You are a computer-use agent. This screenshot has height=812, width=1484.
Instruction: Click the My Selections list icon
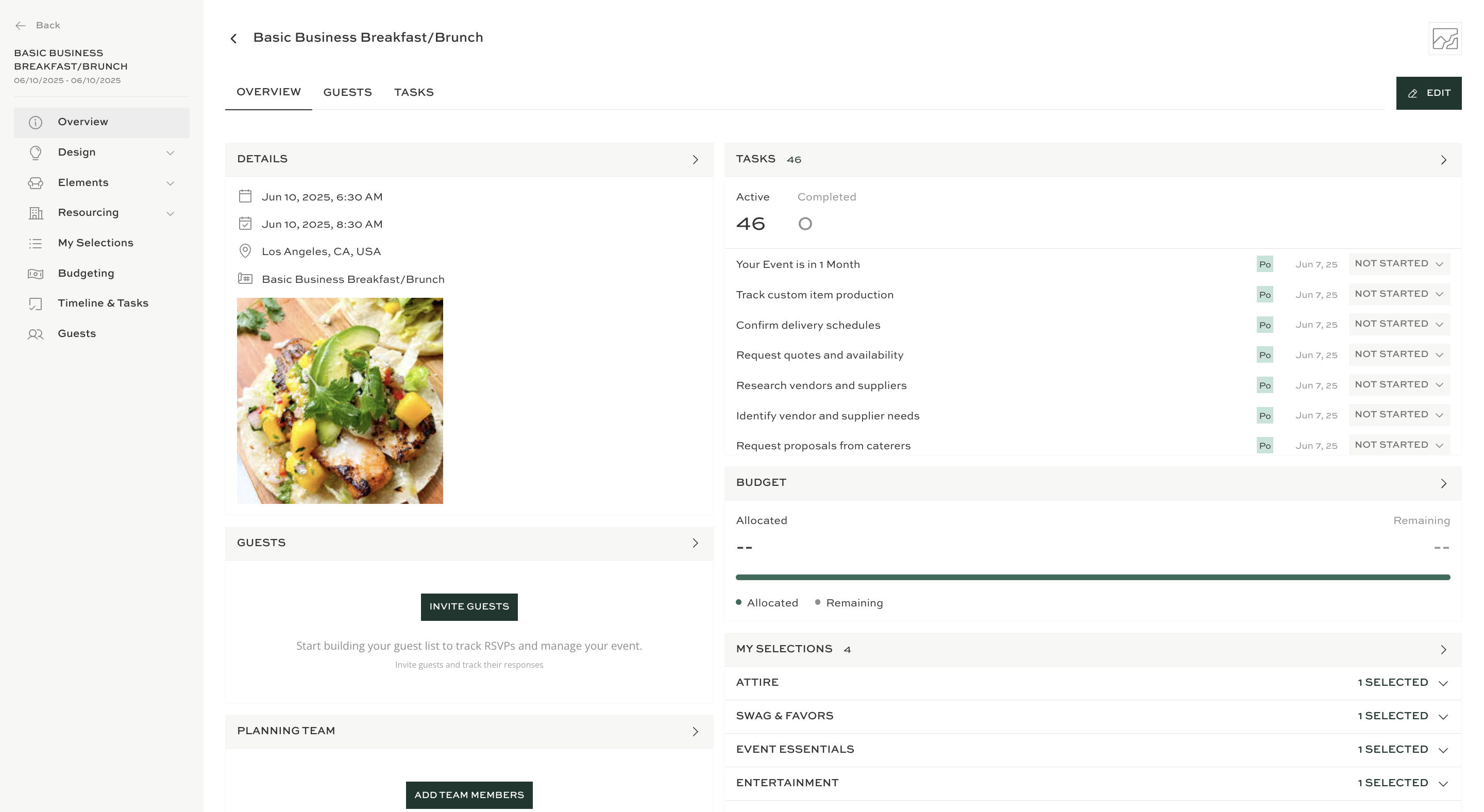coord(36,244)
